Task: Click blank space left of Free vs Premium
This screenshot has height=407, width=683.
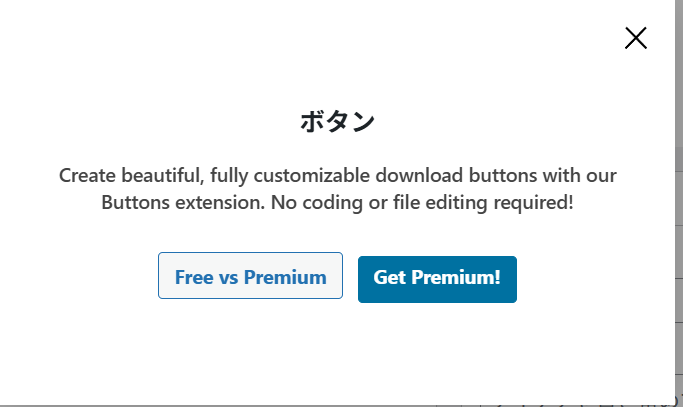Action: [x=80, y=277]
